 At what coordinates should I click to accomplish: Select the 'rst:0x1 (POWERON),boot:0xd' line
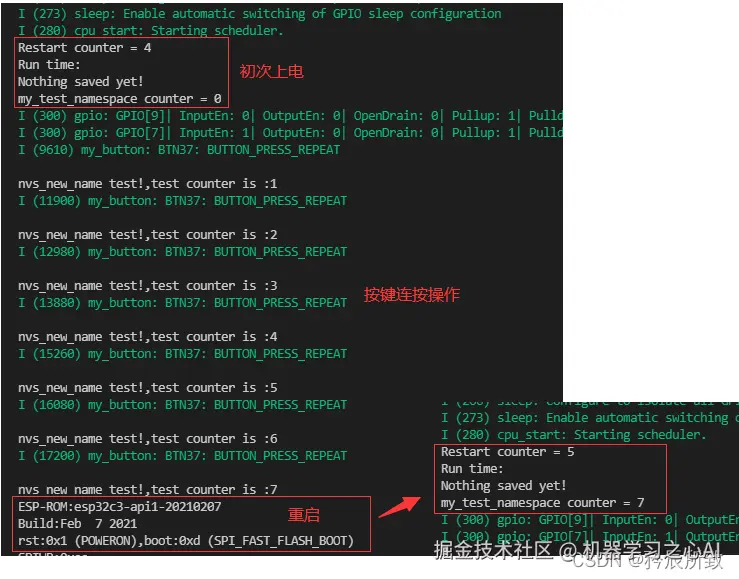pos(186,541)
